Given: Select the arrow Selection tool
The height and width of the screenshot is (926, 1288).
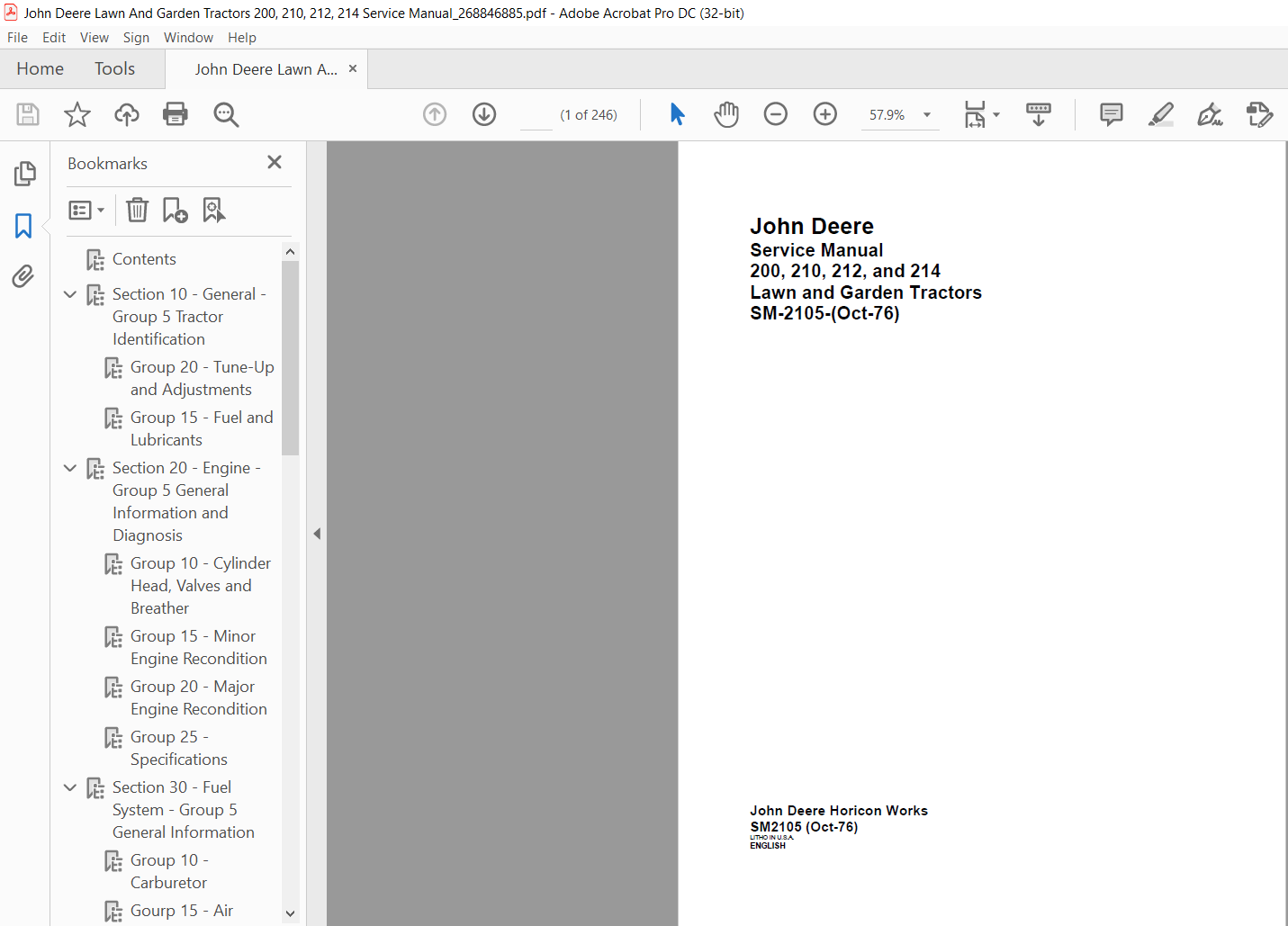Looking at the screenshot, I should [678, 114].
